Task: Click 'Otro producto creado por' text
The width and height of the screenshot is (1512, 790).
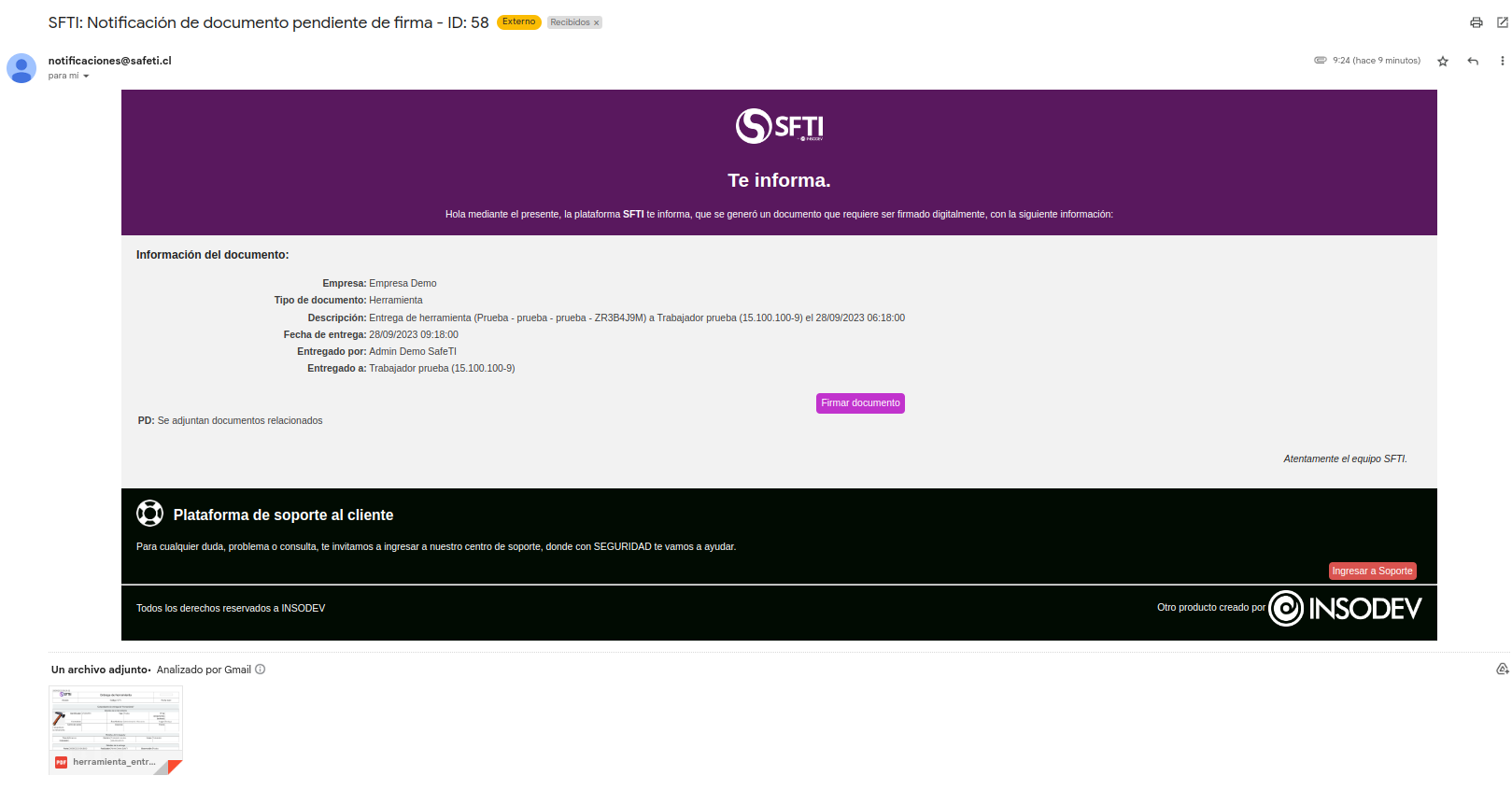Action: (x=1211, y=608)
